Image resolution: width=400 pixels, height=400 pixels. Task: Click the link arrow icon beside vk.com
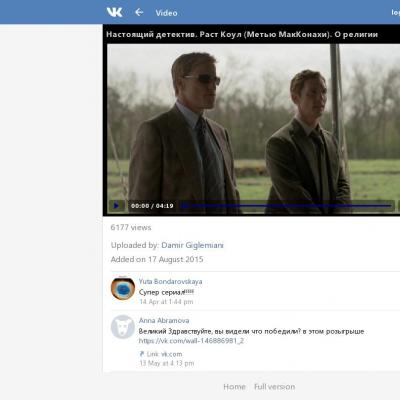142,354
